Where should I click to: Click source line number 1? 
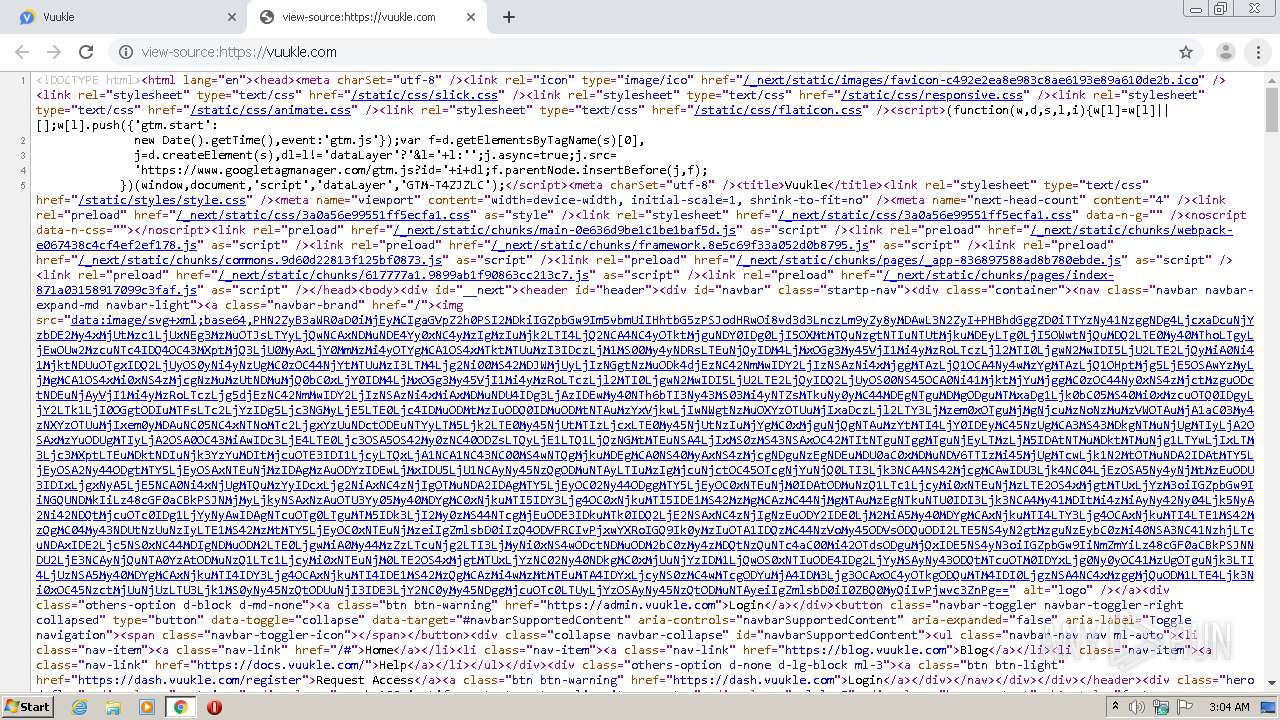pyautogui.click(x=22, y=80)
